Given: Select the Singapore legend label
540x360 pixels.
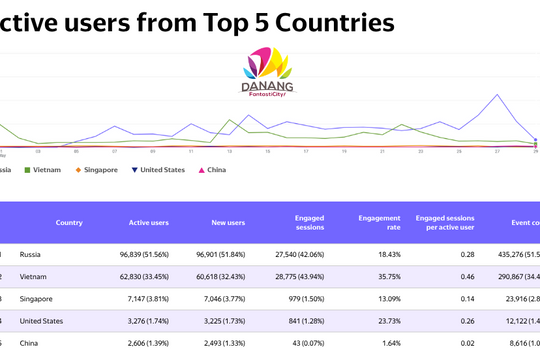Looking at the screenshot, I should [x=101, y=170].
